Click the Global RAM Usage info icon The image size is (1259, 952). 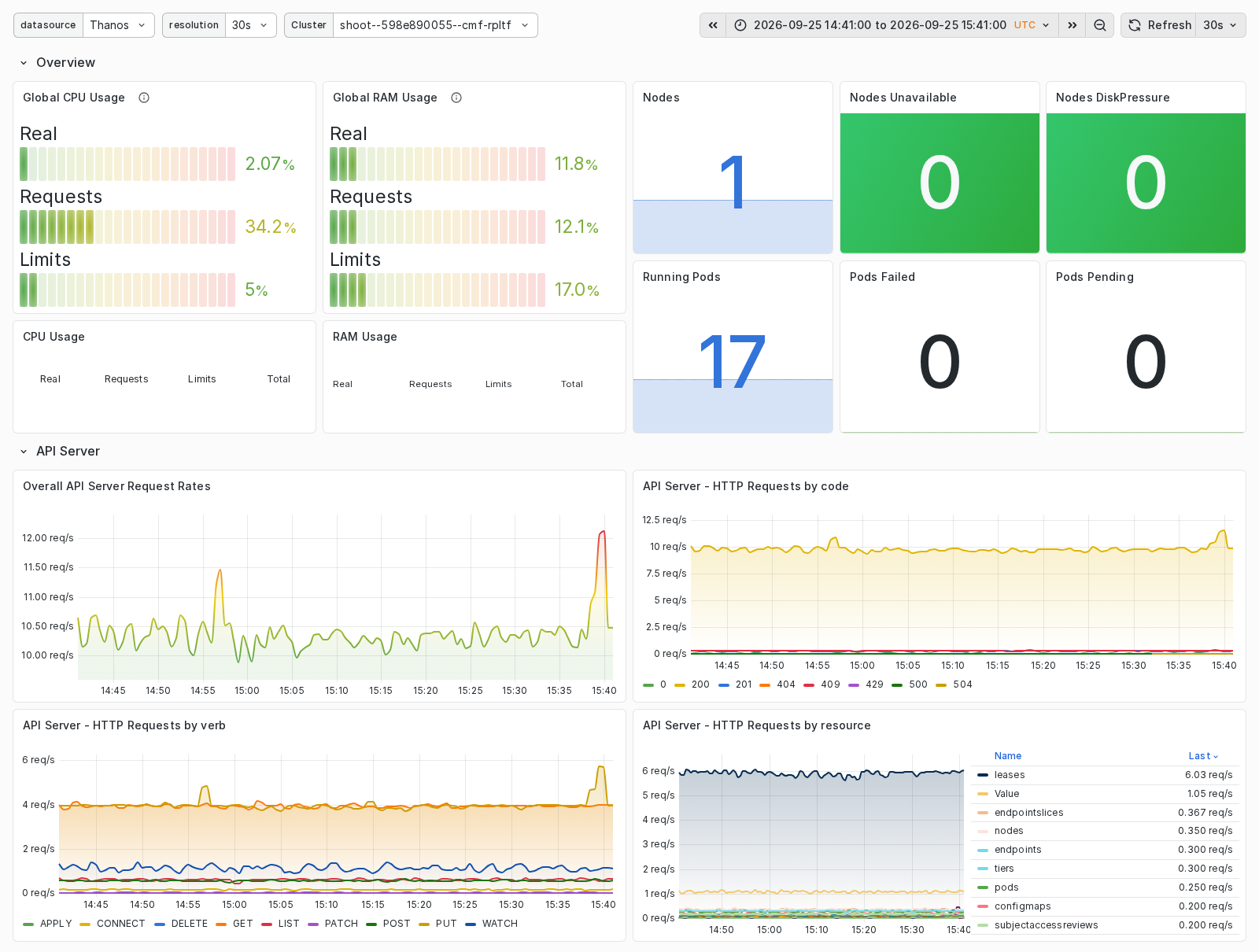(456, 98)
